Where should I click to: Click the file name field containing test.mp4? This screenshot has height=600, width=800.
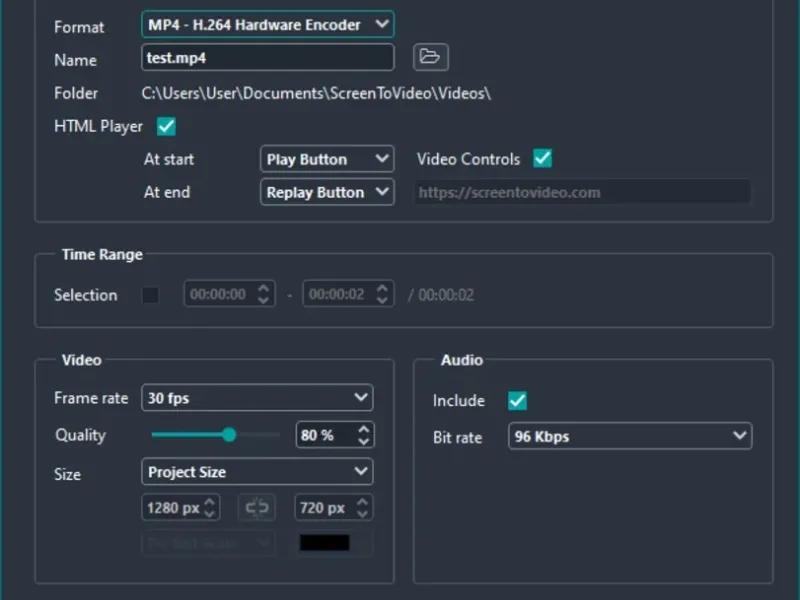coord(267,57)
